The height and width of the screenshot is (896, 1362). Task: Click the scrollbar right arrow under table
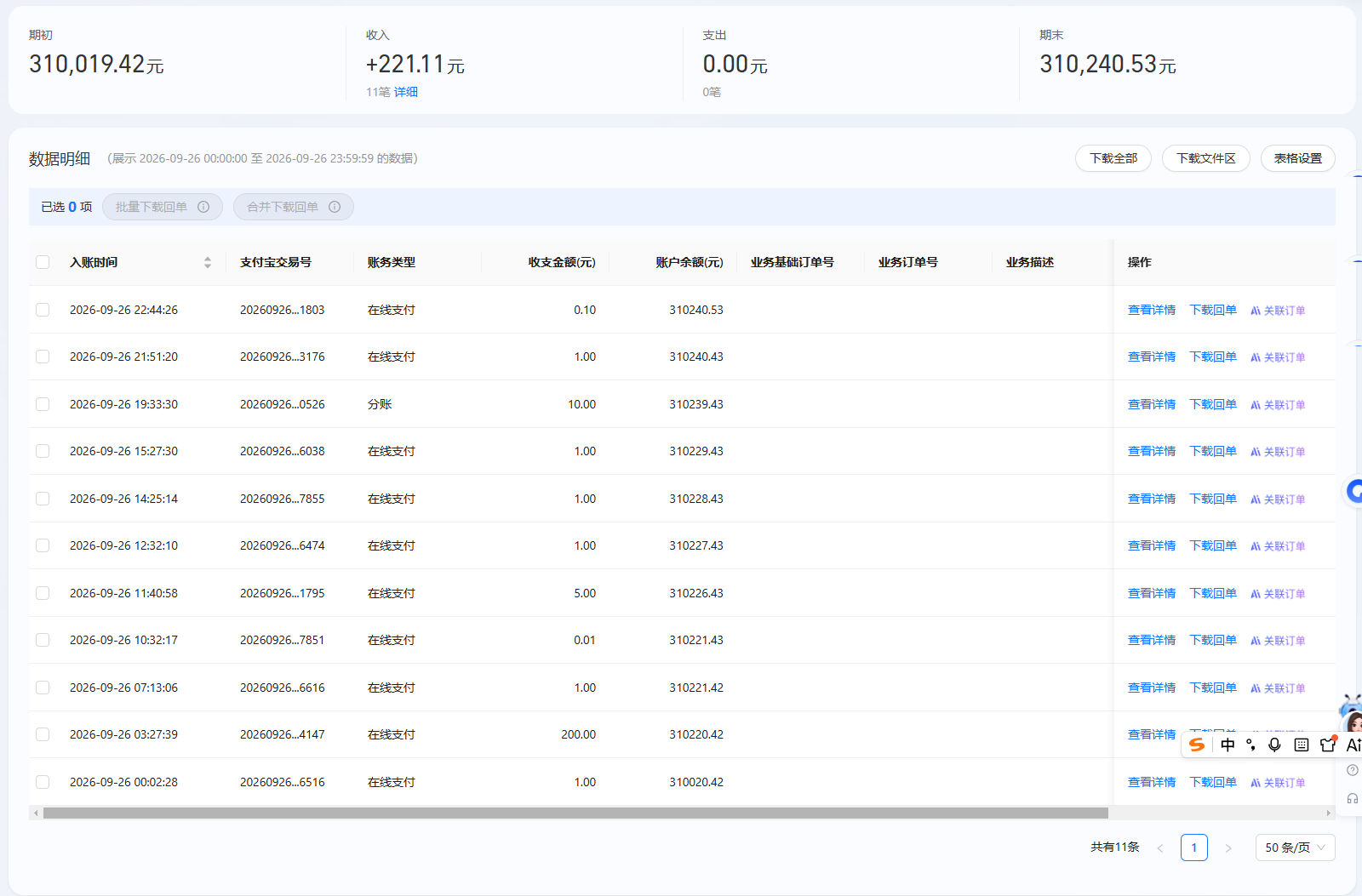pos(1329,813)
